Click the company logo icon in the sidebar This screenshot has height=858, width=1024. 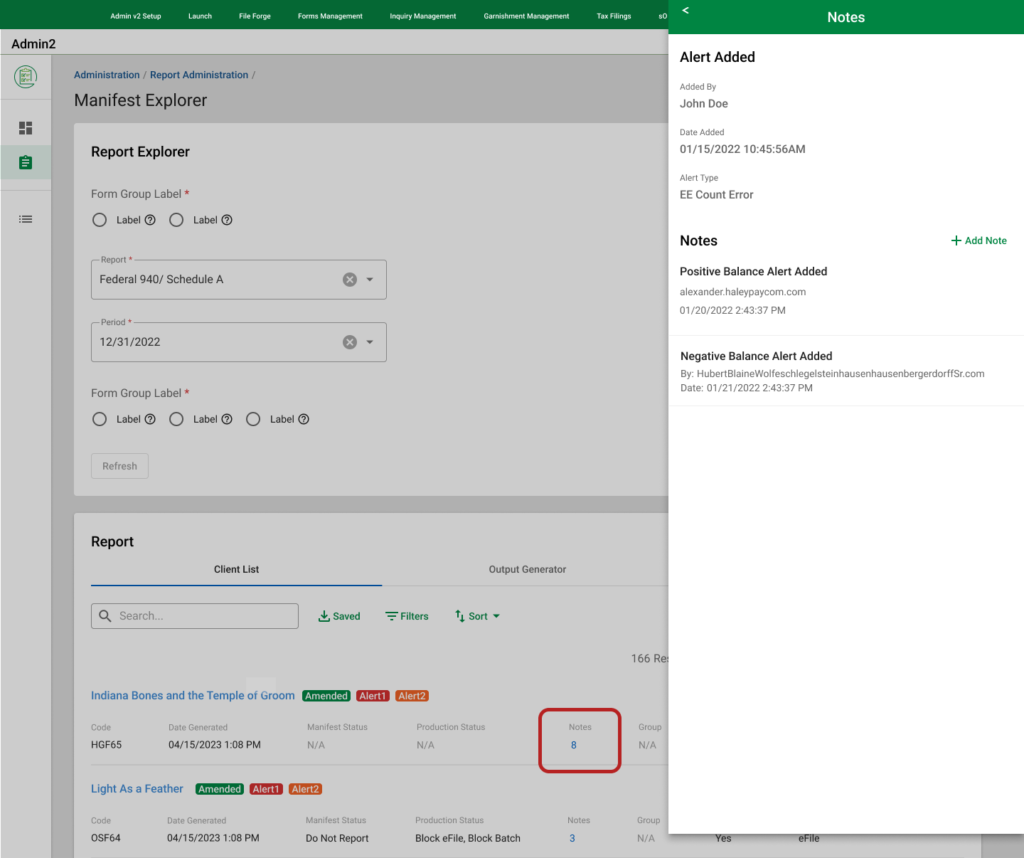[x=25, y=77]
